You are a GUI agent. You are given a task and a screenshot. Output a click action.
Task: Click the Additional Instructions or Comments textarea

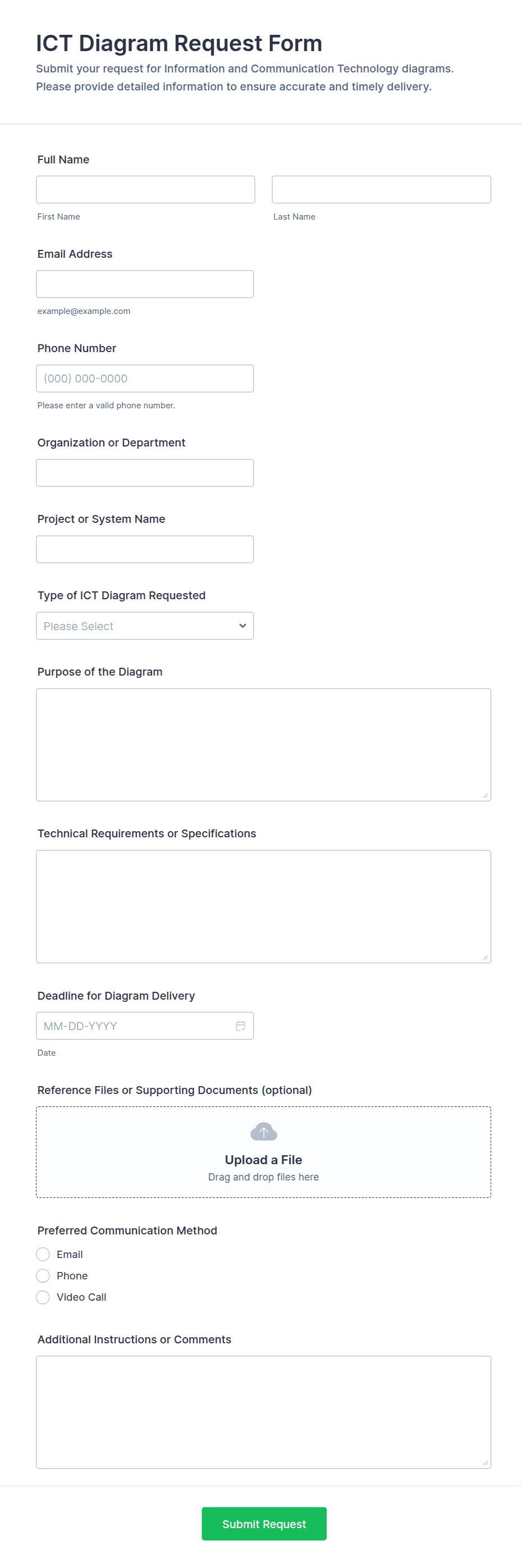263,1411
